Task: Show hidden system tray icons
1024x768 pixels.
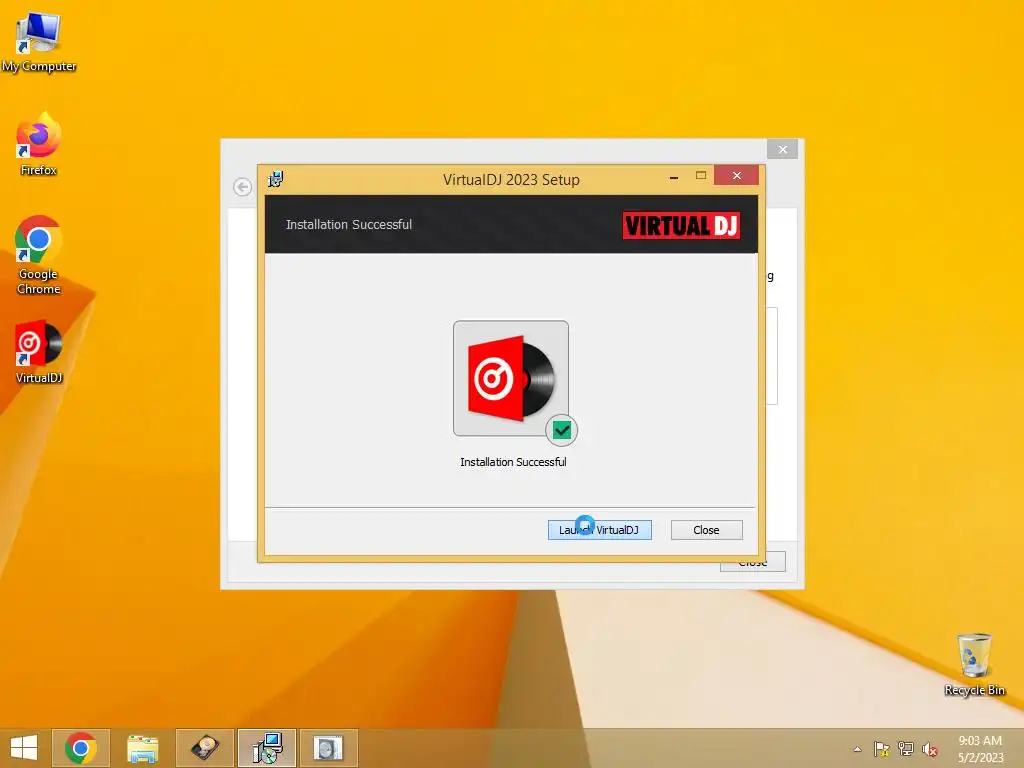Action: click(x=857, y=749)
